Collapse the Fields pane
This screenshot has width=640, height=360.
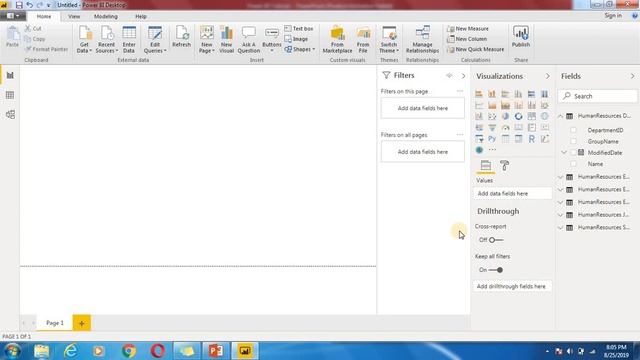pos(632,76)
